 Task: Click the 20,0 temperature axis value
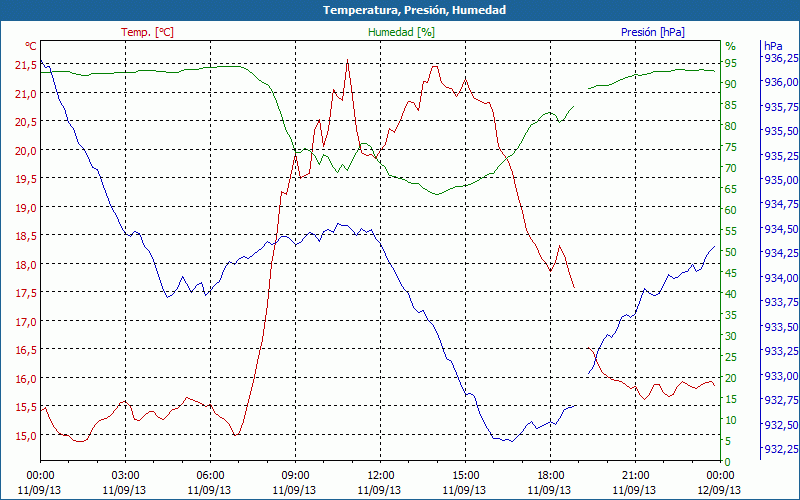point(27,151)
